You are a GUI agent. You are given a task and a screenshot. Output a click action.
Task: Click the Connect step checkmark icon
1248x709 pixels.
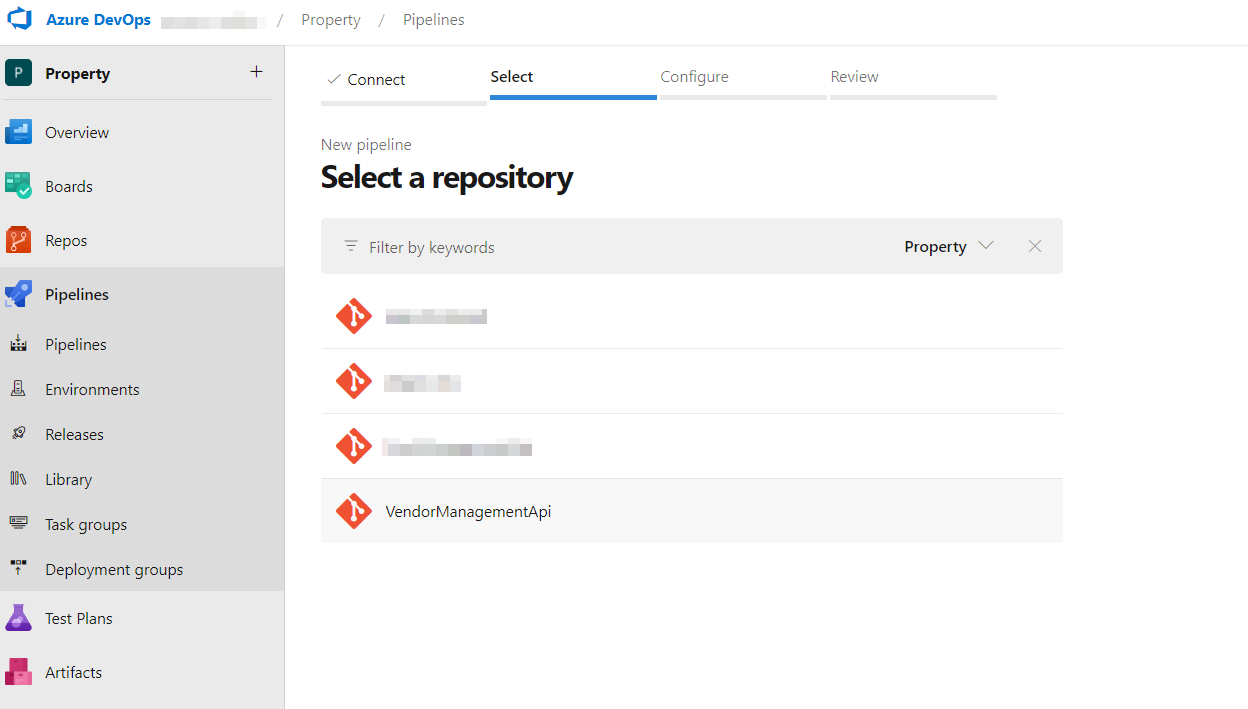coord(334,79)
